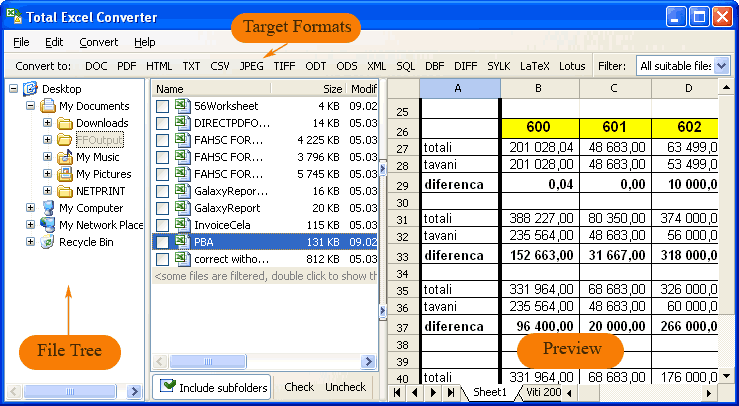
Task: Expand the My Network Places node
Action: (x=31, y=224)
